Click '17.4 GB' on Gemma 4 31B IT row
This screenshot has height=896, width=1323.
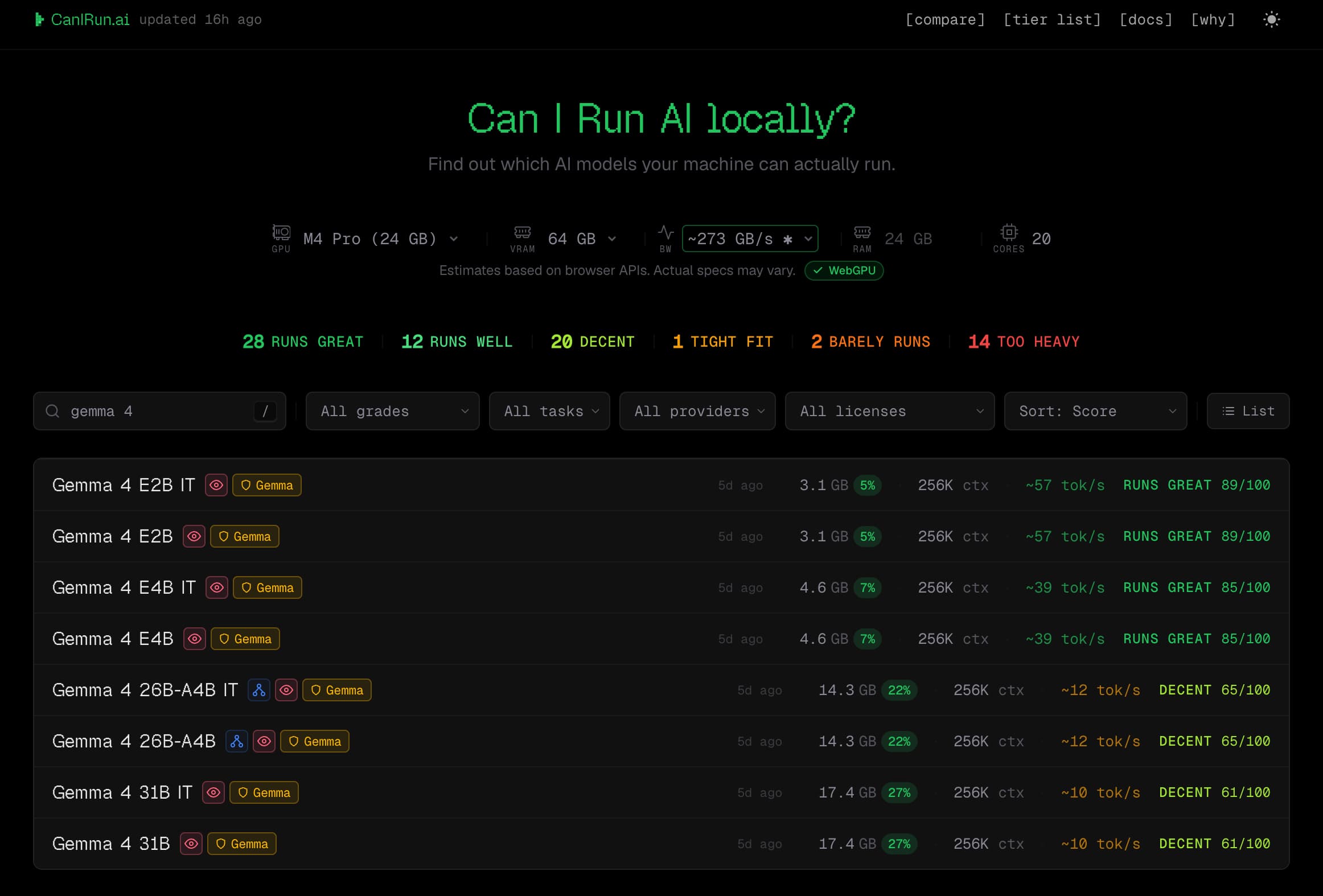click(x=847, y=792)
